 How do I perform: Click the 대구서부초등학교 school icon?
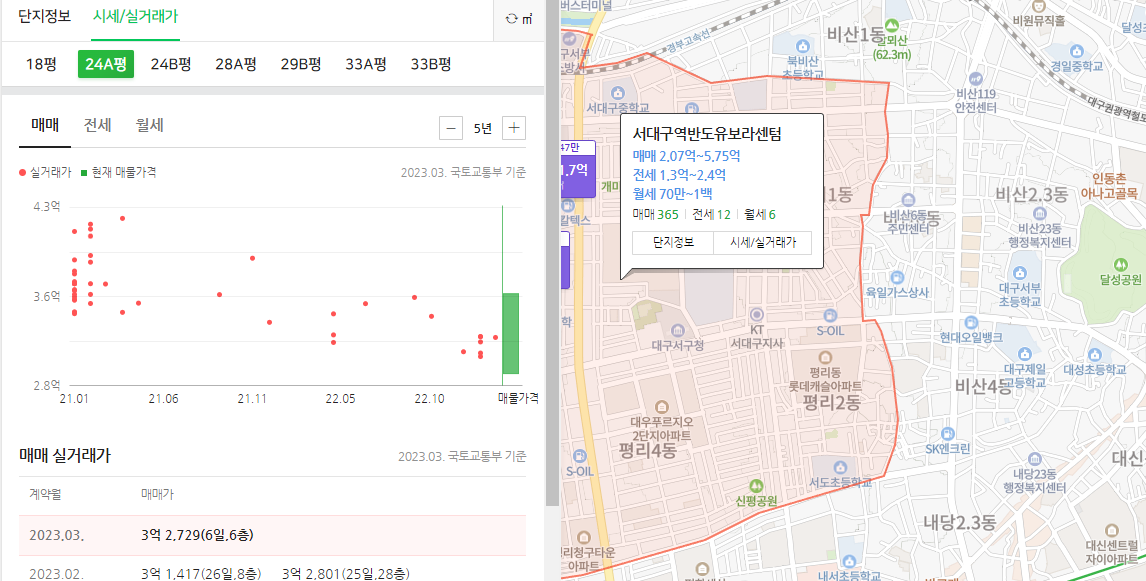1019,273
